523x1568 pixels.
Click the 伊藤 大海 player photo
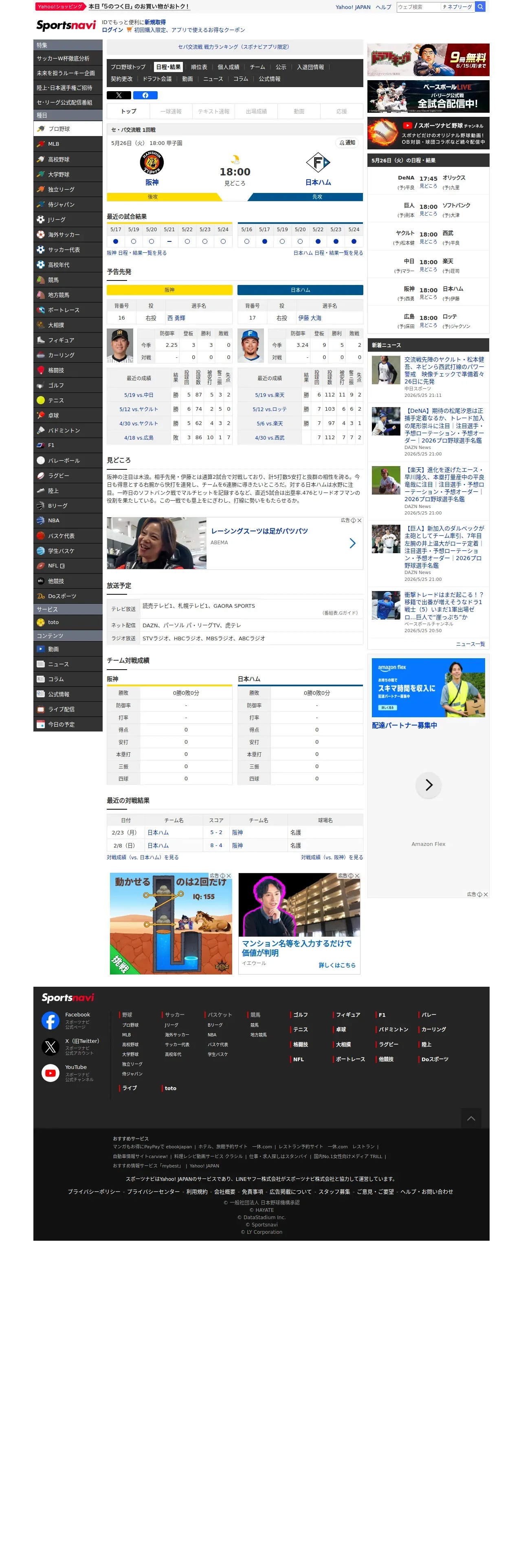pyautogui.click(x=250, y=346)
